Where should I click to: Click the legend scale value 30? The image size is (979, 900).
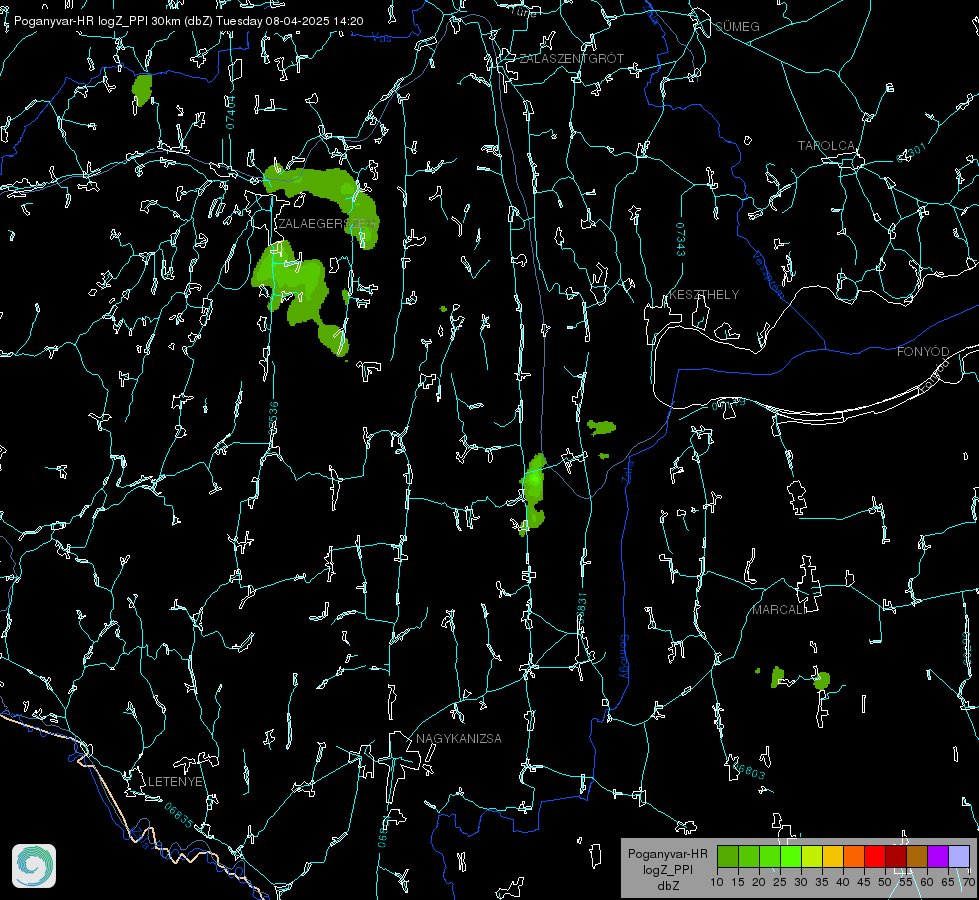(x=801, y=882)
